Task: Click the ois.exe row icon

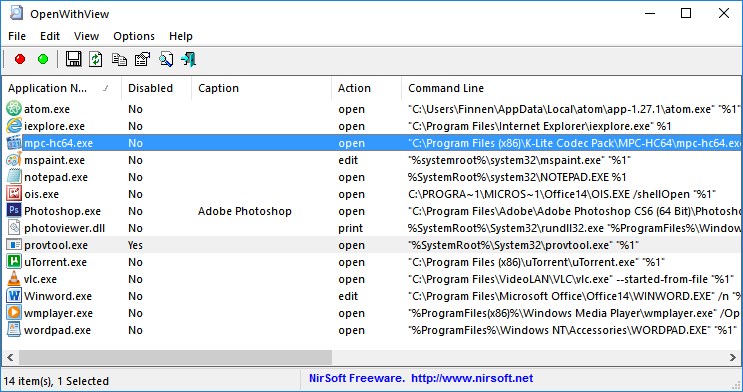Action: tap(14, 194)
